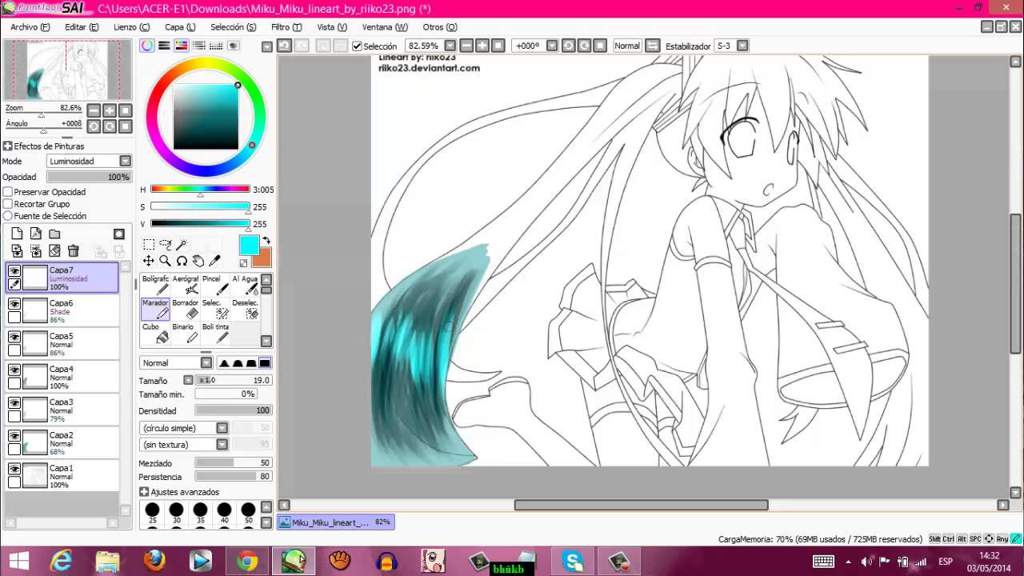Toggle the Selección checkbox in toolbar

357,46
